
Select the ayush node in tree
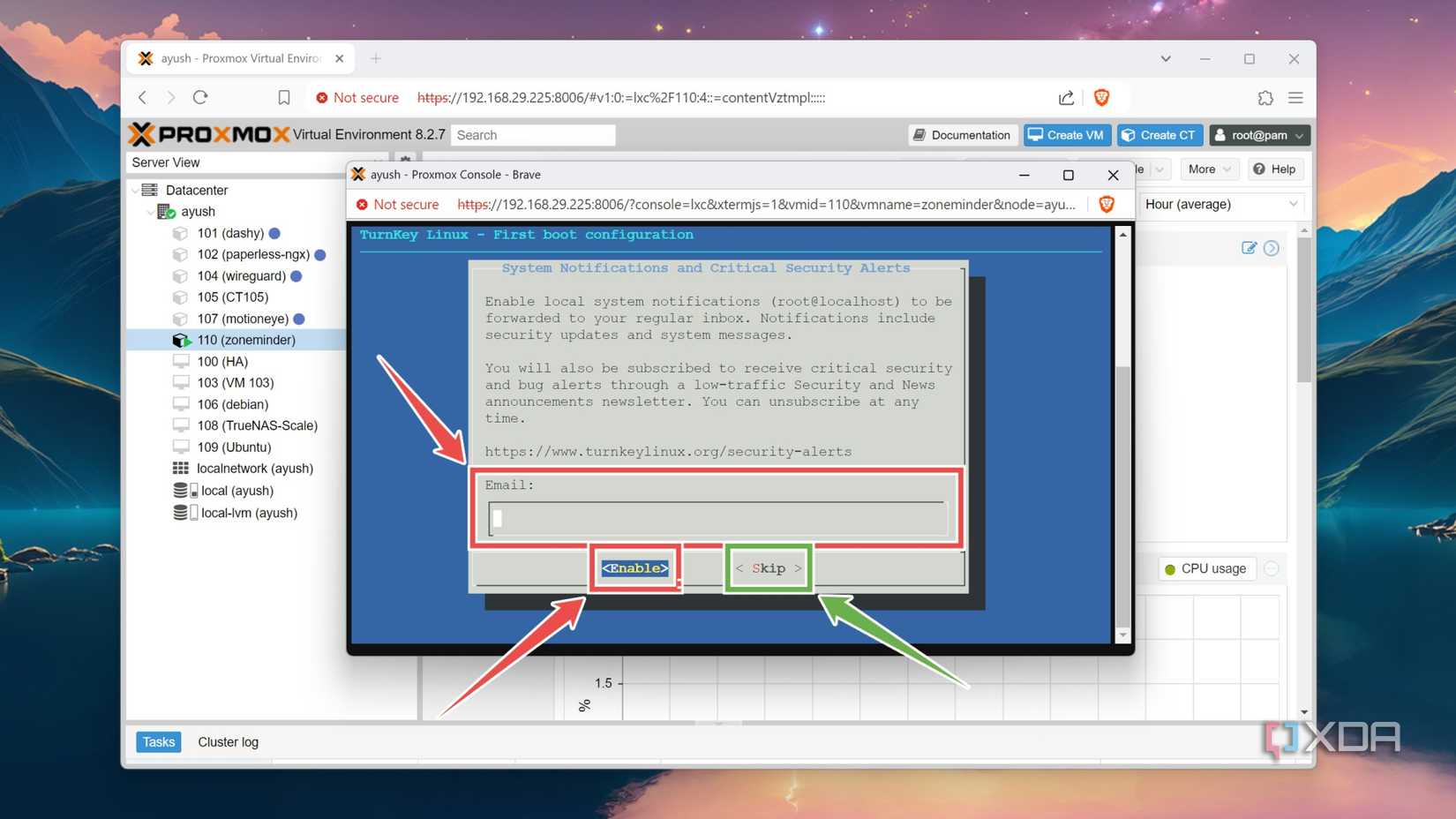tap(198, 212)
